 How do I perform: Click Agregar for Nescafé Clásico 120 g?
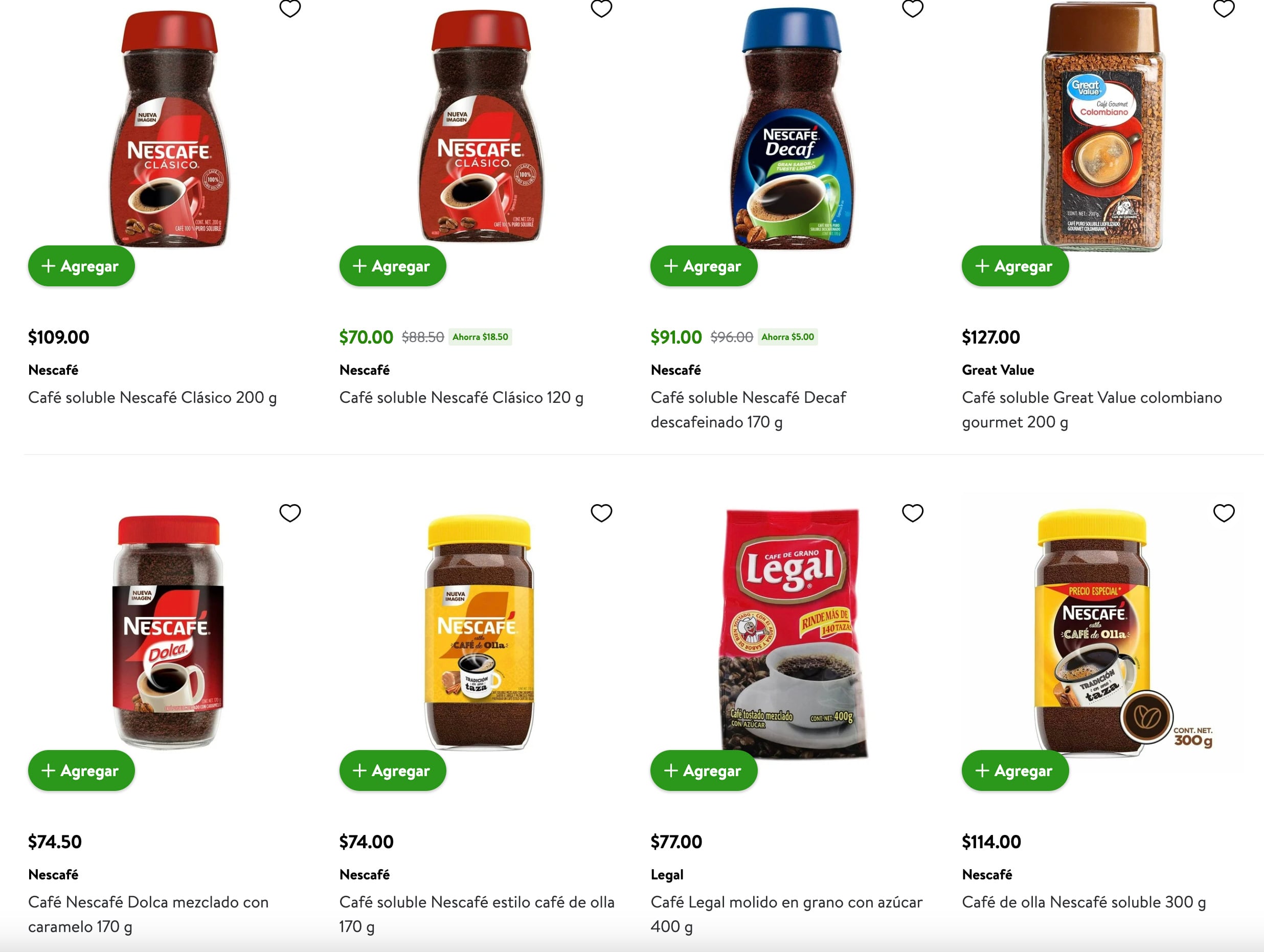(393, 266)
